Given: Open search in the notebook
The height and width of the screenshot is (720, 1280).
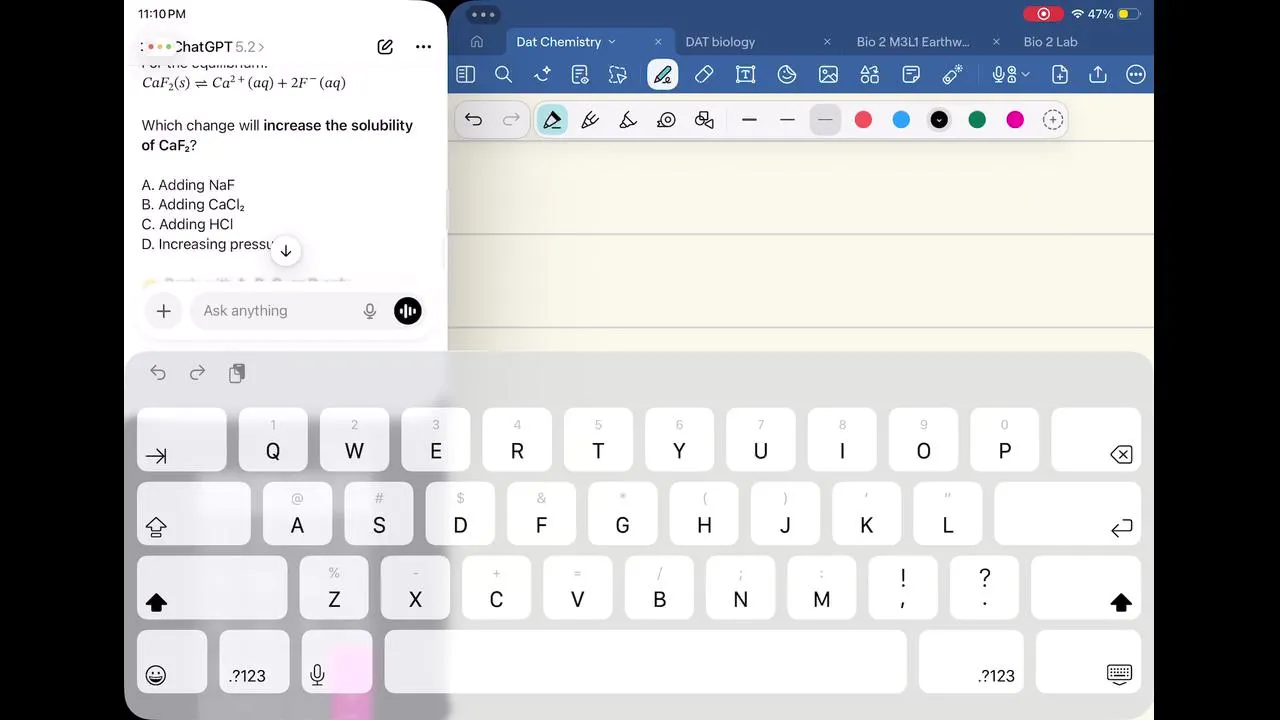Looking at the screenshot, I should [x=504, y=75].
